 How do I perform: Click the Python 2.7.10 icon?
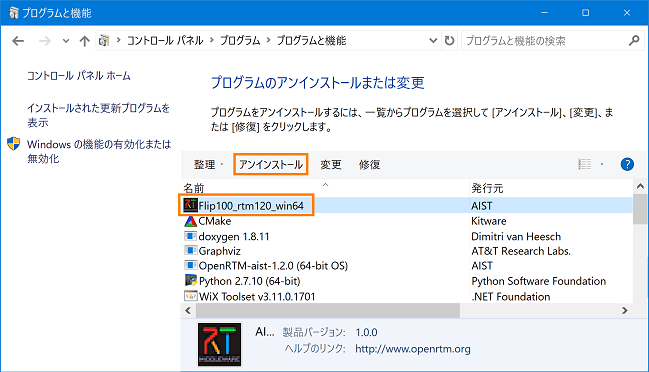point(190,280)
